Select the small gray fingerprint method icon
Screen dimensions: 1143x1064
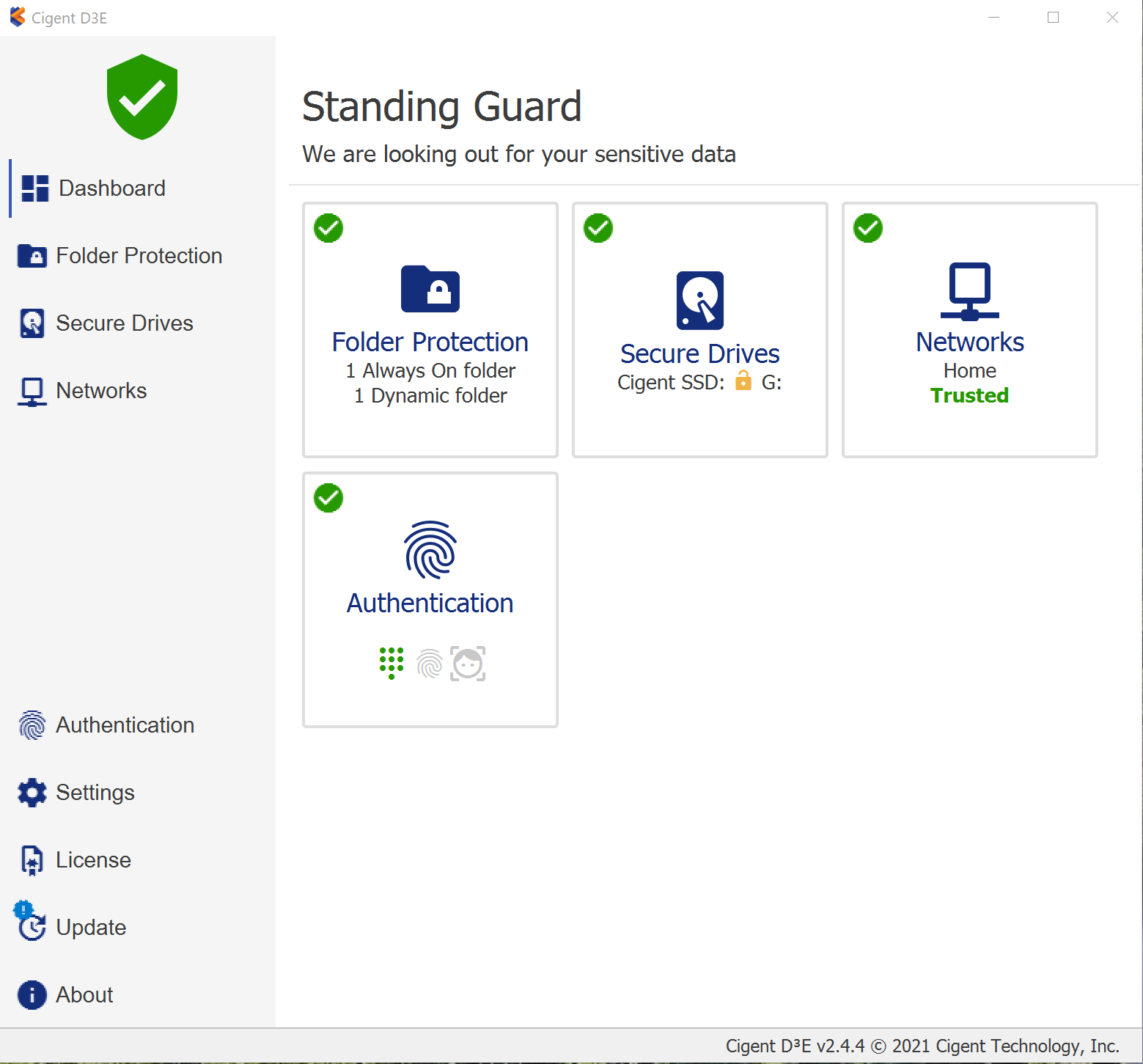(x=430, y=664)
